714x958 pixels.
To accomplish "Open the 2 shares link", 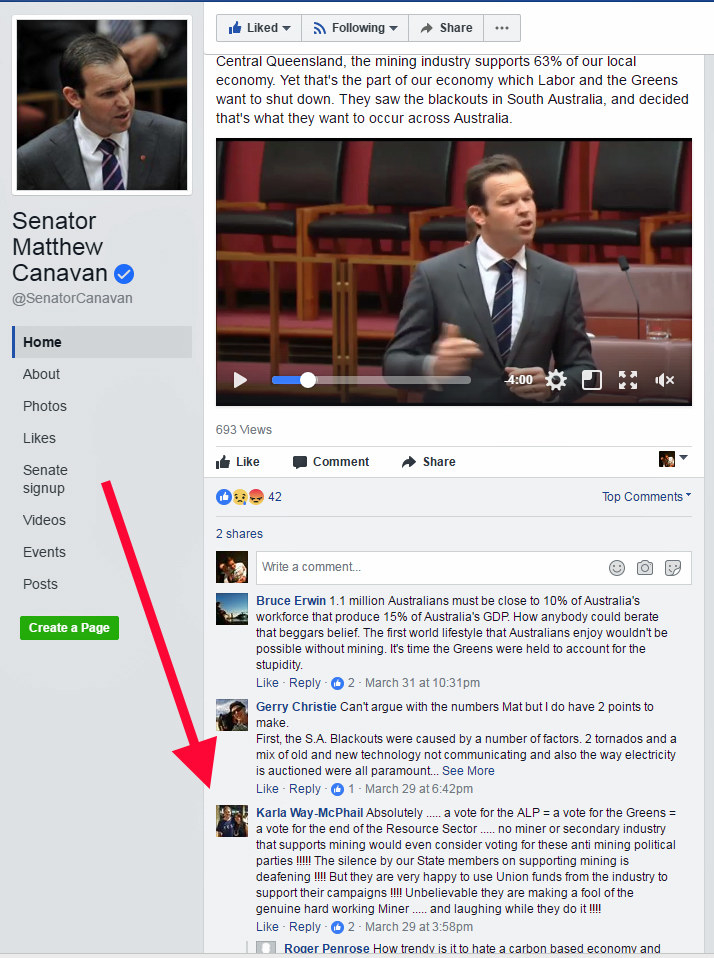I will [239, 533].
